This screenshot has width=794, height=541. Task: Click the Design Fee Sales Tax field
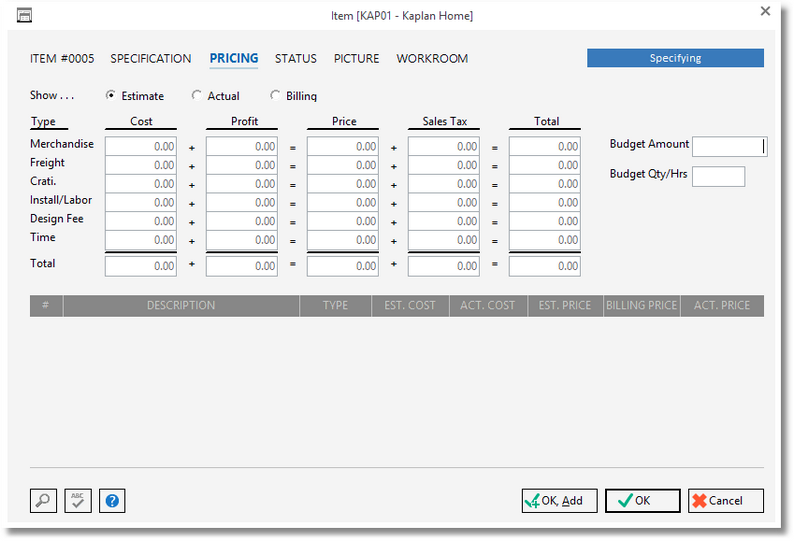coord(444,221)
